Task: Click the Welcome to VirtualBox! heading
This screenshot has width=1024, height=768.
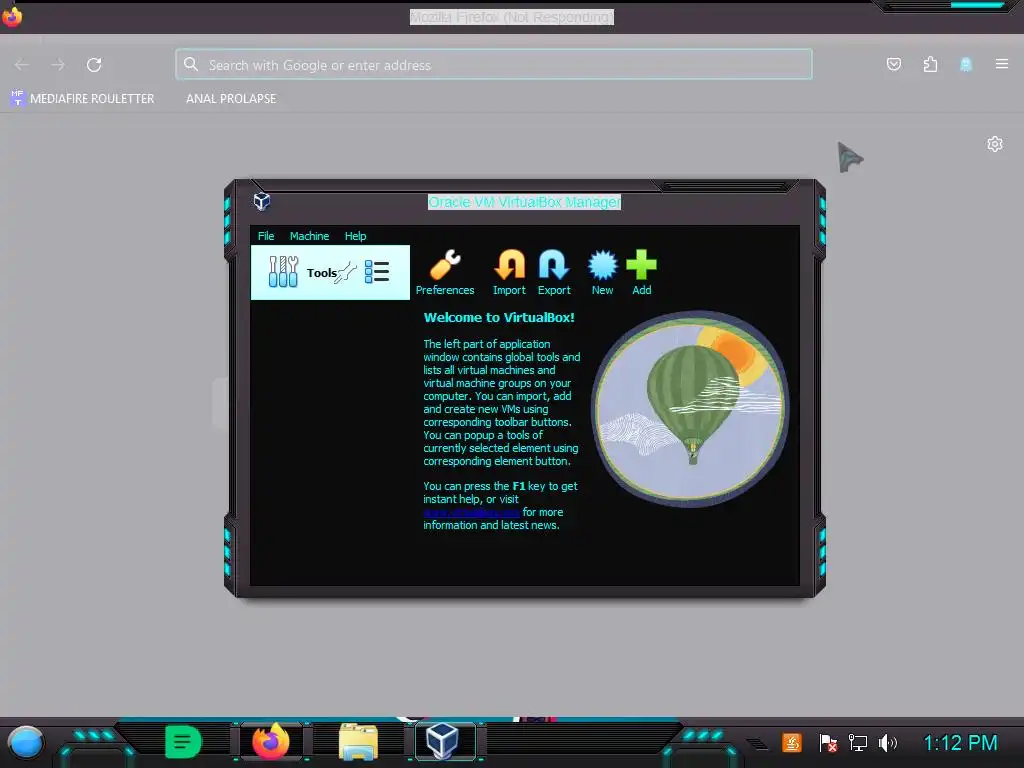Action: (499, 317)
